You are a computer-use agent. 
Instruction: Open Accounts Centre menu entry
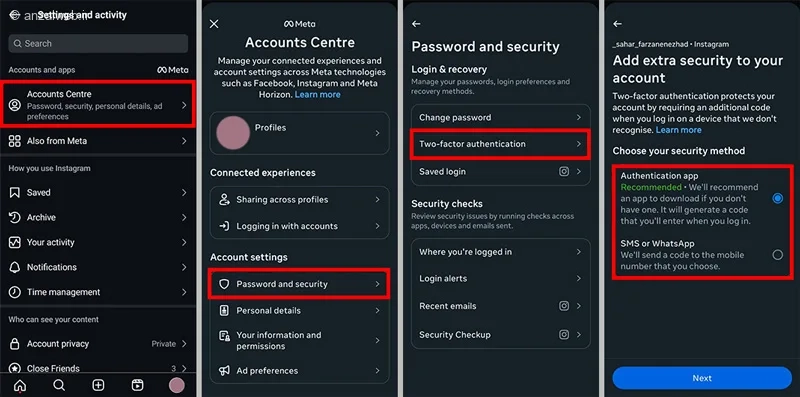(98, 105)
